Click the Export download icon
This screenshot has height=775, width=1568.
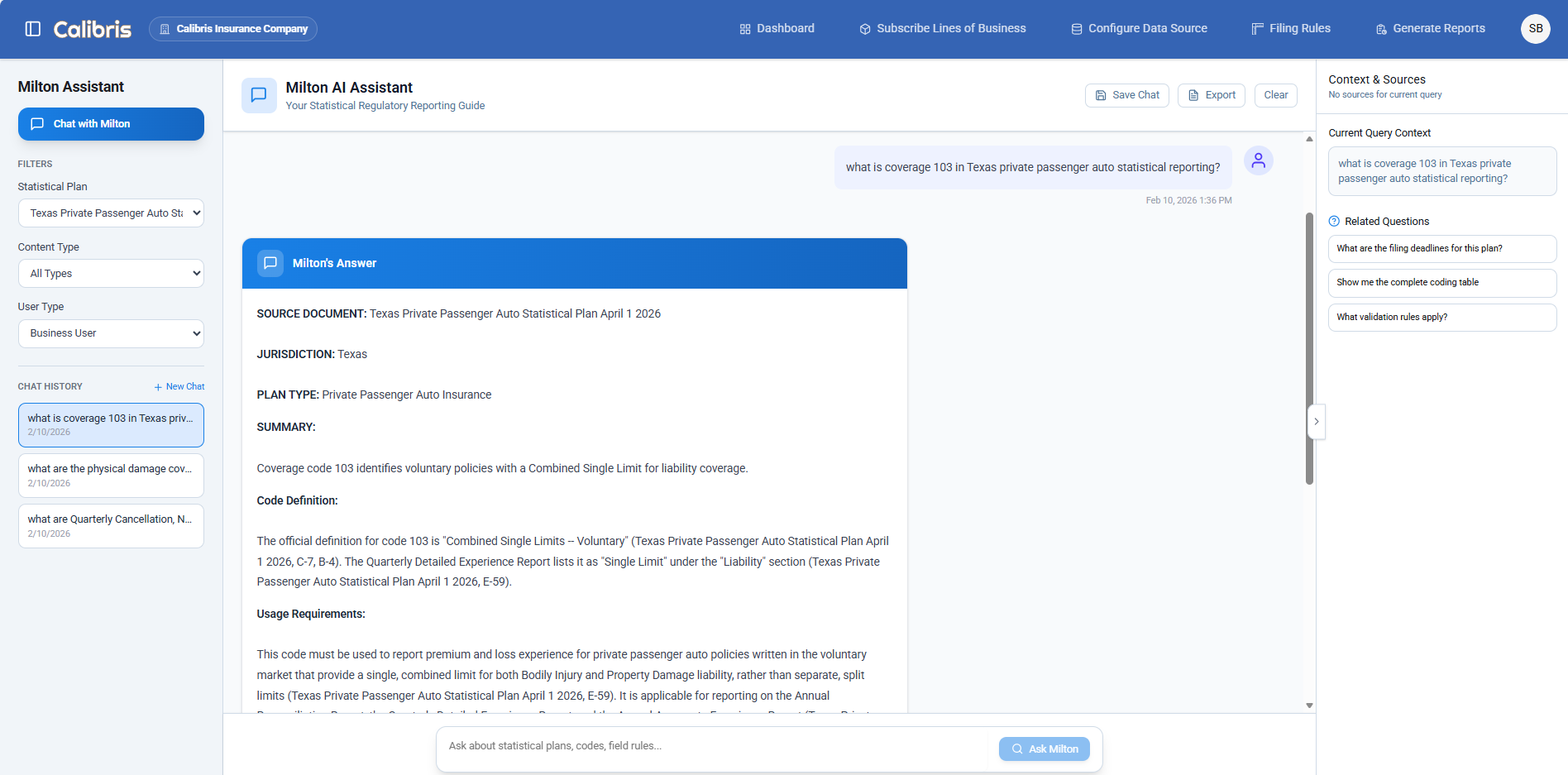point(1192,95)
